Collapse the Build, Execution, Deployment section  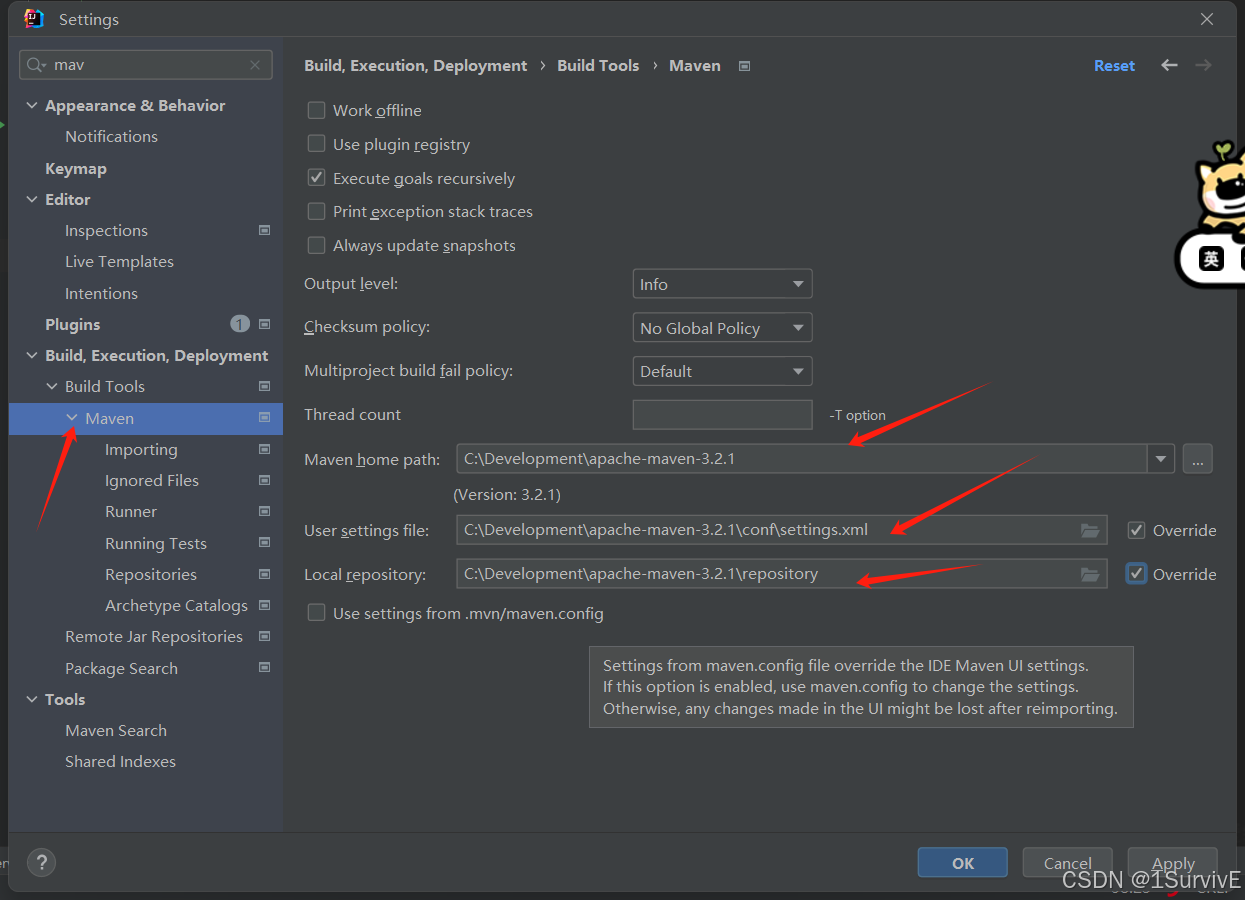pos(32,355)
